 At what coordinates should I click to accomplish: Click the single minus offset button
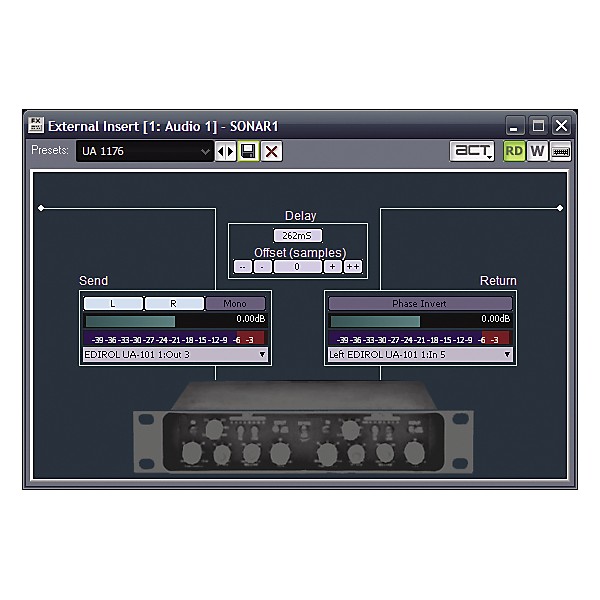point(262,267)
